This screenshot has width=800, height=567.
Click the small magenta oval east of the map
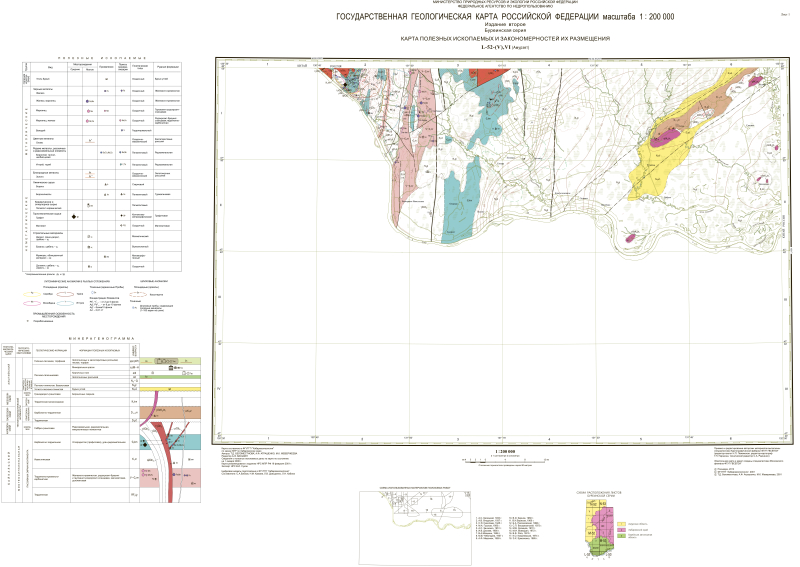(x=632, y=237)
